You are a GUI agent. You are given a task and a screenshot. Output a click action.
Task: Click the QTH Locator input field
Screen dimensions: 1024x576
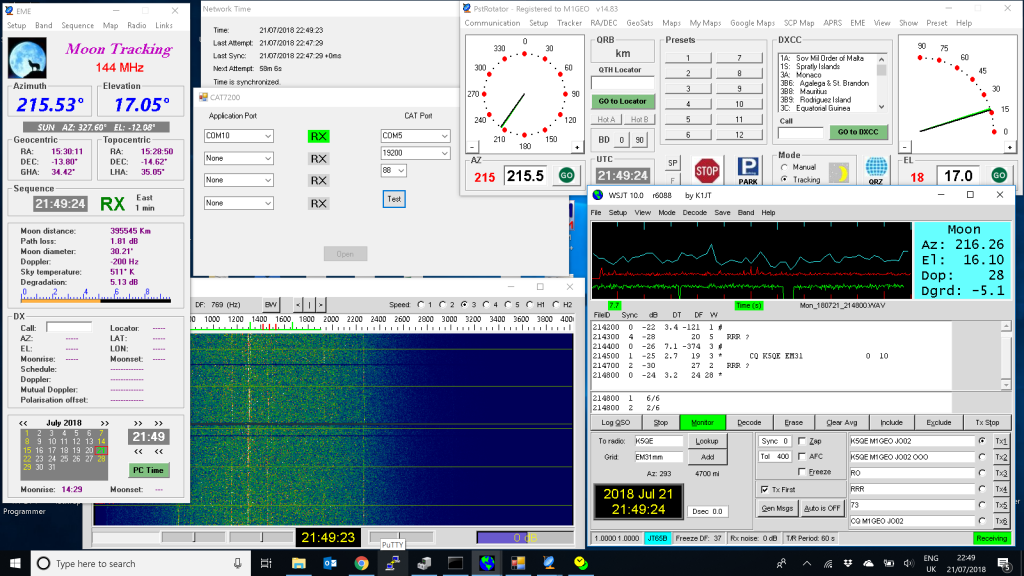[622, 83]
